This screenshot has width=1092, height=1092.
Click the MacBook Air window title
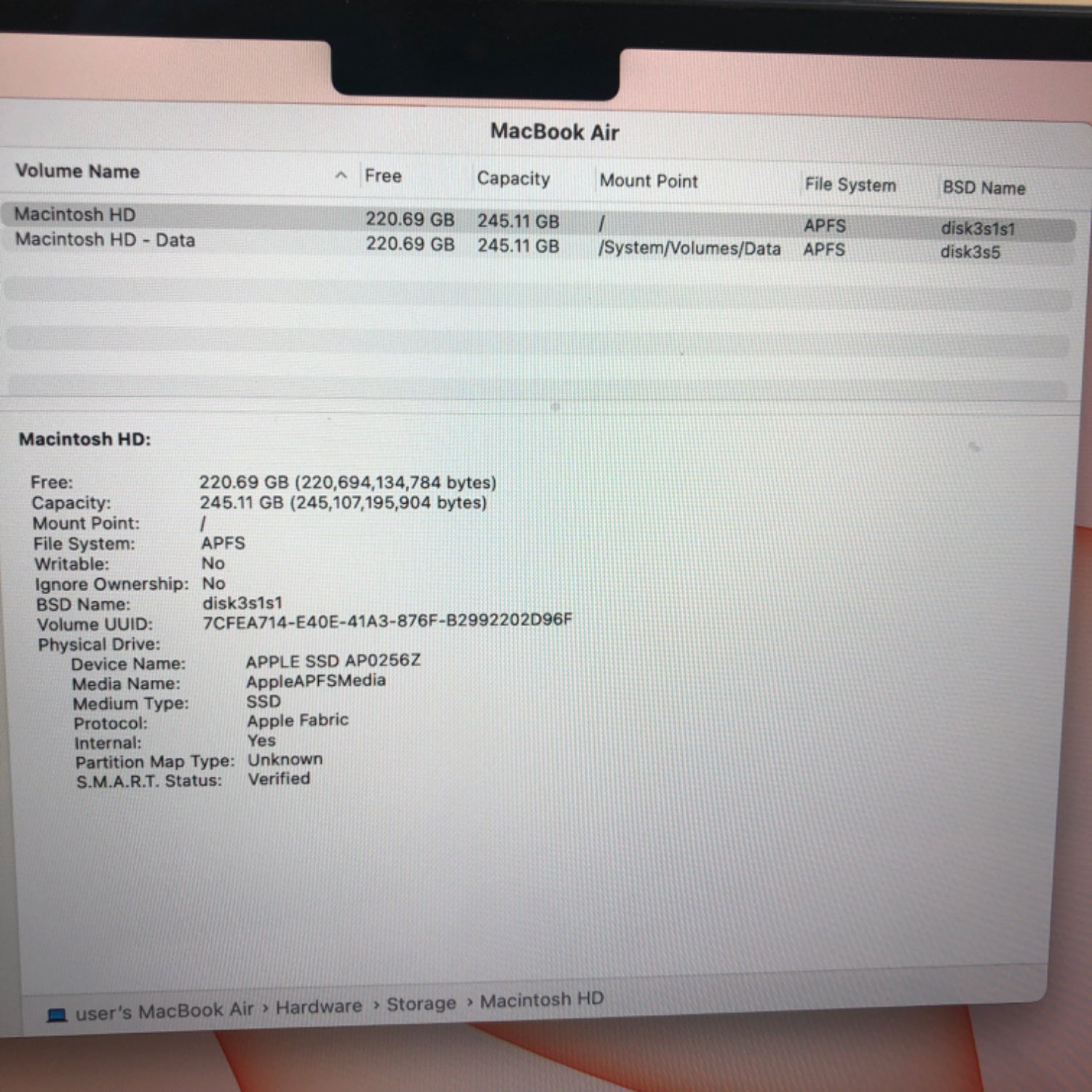(x=555, y=132)
